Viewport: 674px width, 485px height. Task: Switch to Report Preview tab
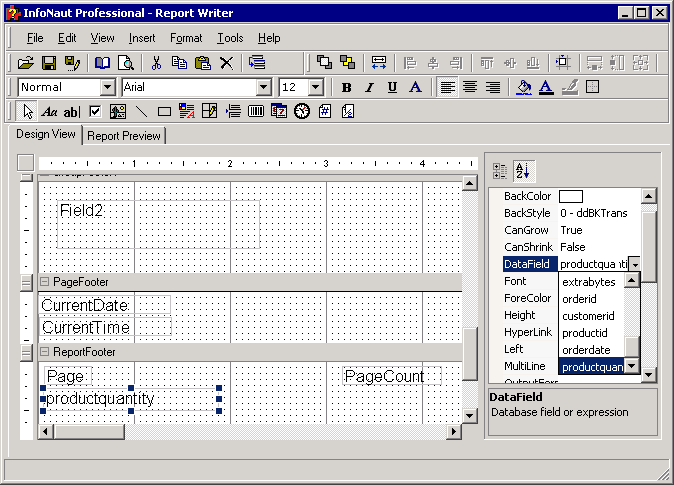[x=124, y=136]
